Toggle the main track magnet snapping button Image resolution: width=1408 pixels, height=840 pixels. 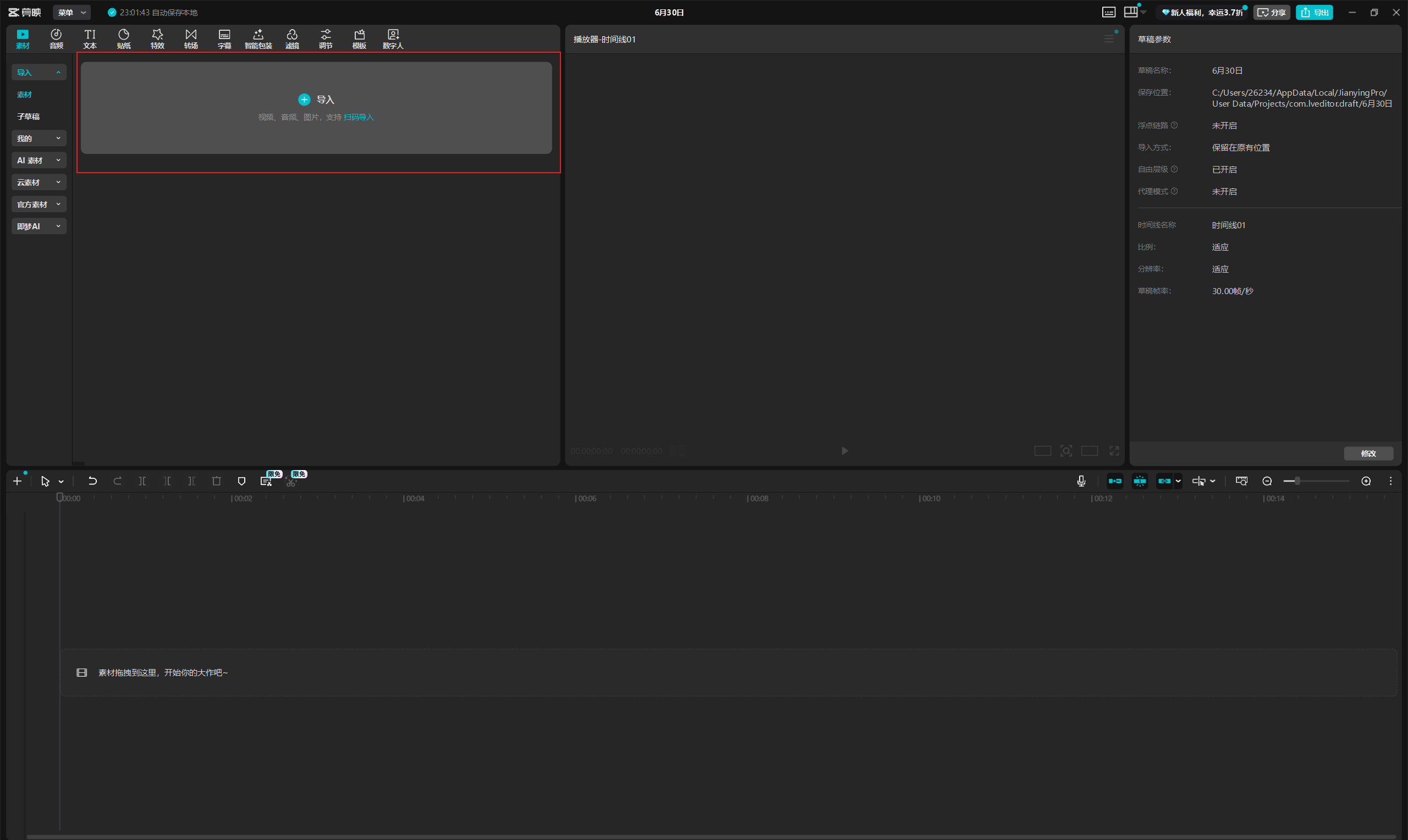(x=1115, y=481)
